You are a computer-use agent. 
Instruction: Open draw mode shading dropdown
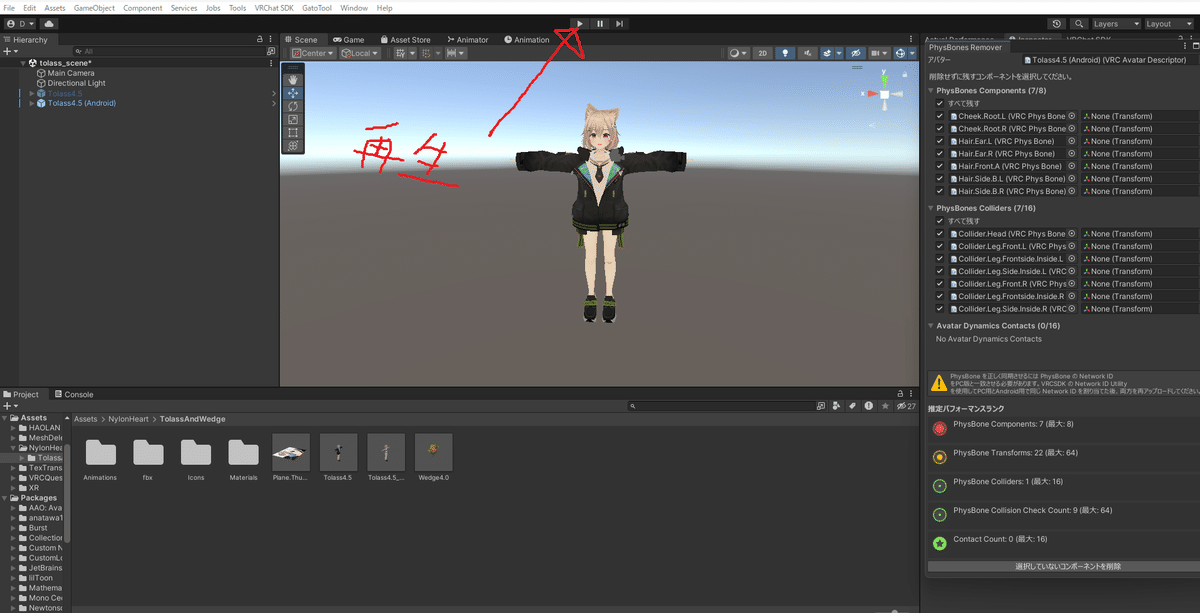tap(738, 53)
